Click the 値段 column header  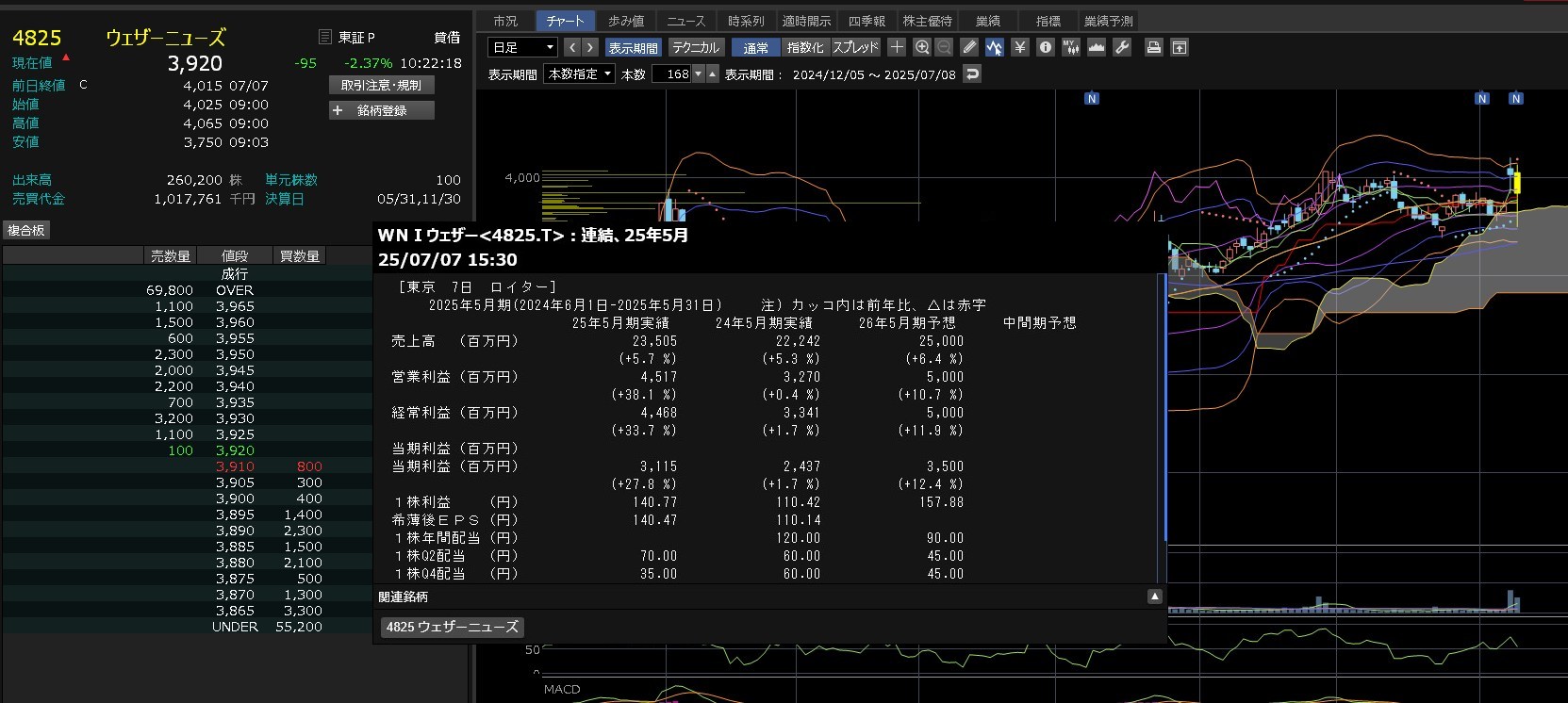point(235,255)
